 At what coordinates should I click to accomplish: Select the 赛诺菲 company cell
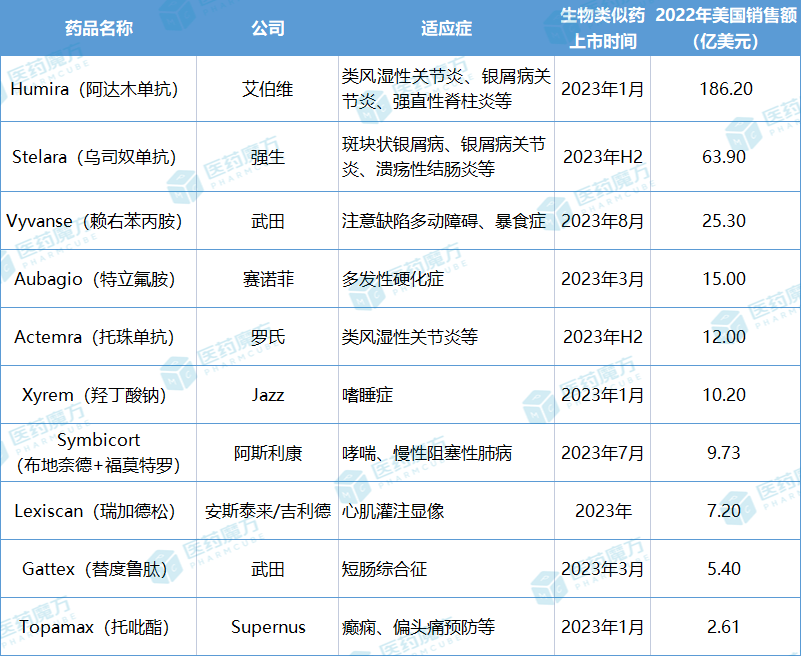tap(268, 279)
